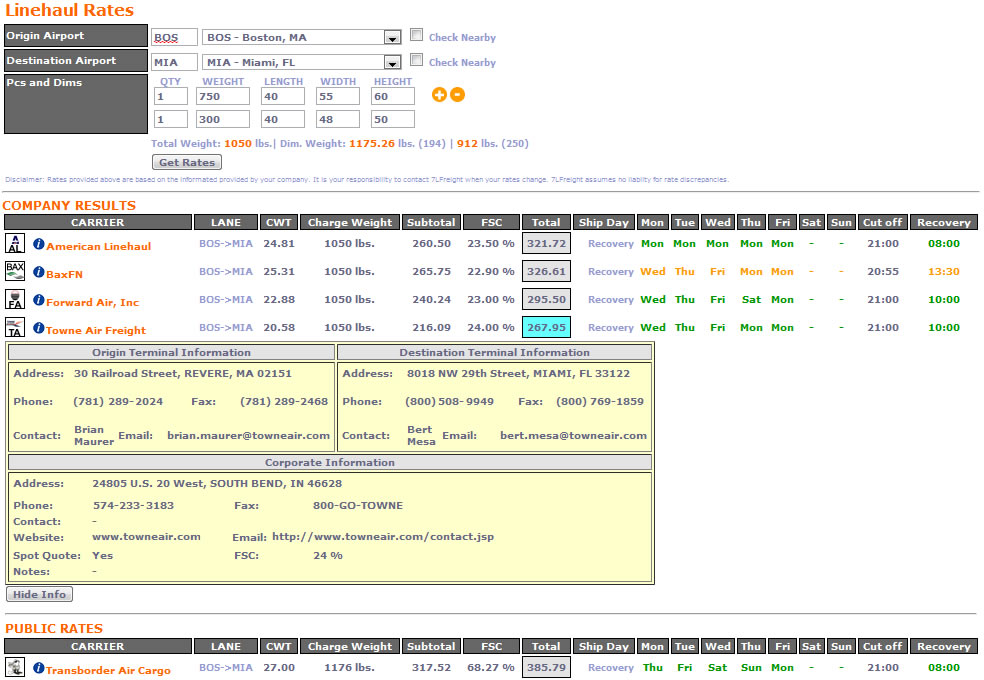This screenshot has height=680, width=984.
Task: Open info icon beside BaxFN
Action: (39, 272)
